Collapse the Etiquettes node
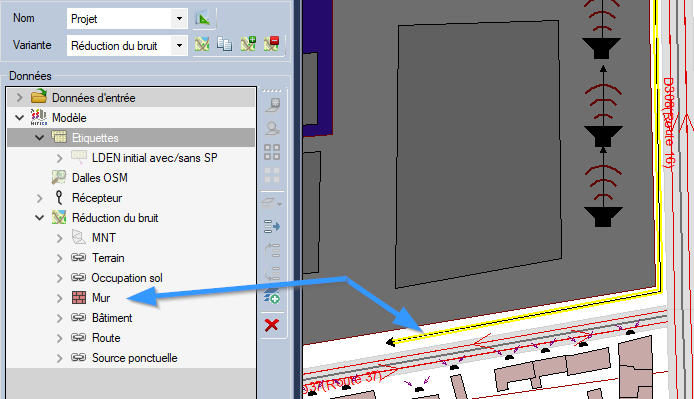 click(x=39, y=138)
